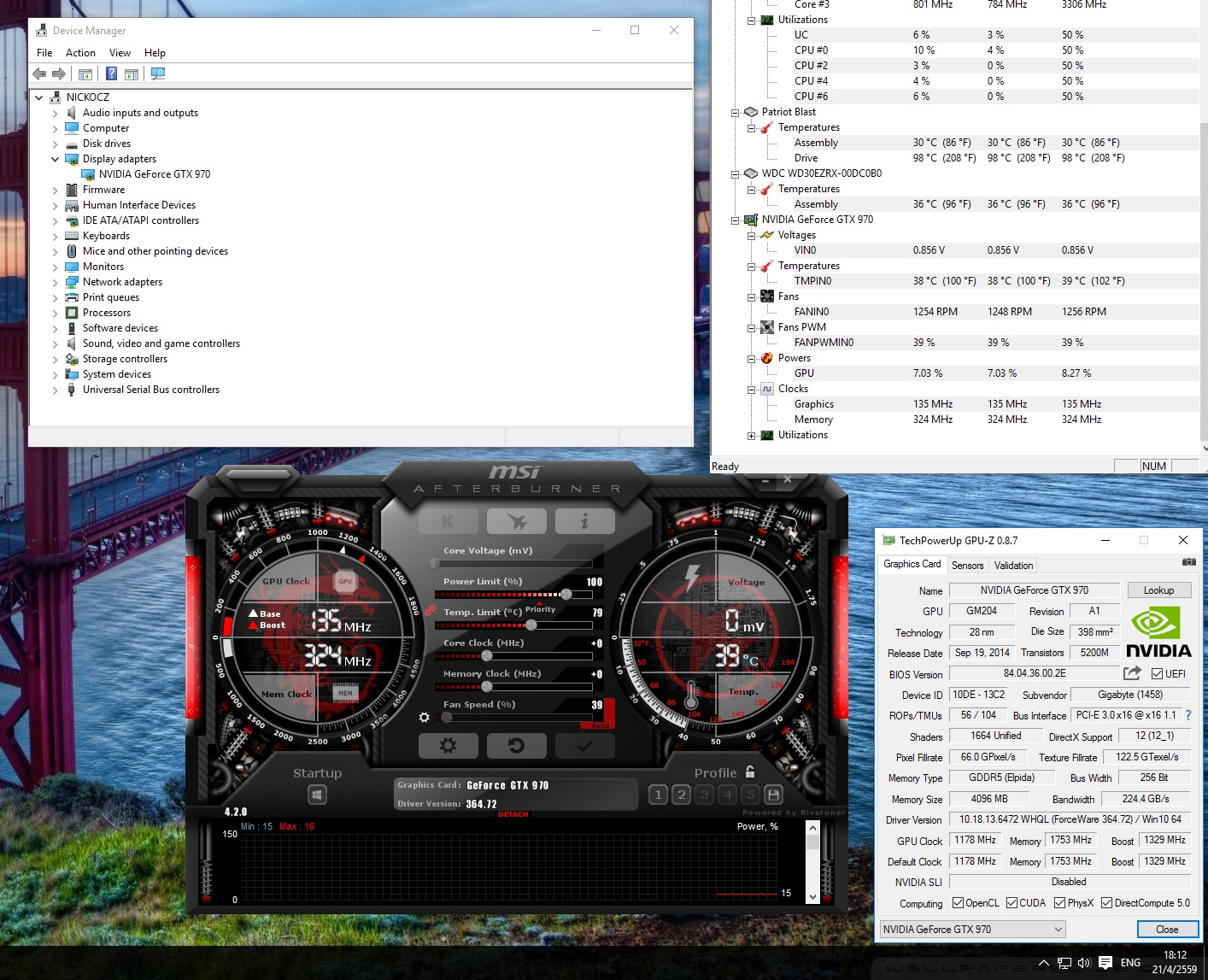Open the Action menu in Device Manager
The height and width of the screenshot is (980, 1208).
tap(80, 53)
